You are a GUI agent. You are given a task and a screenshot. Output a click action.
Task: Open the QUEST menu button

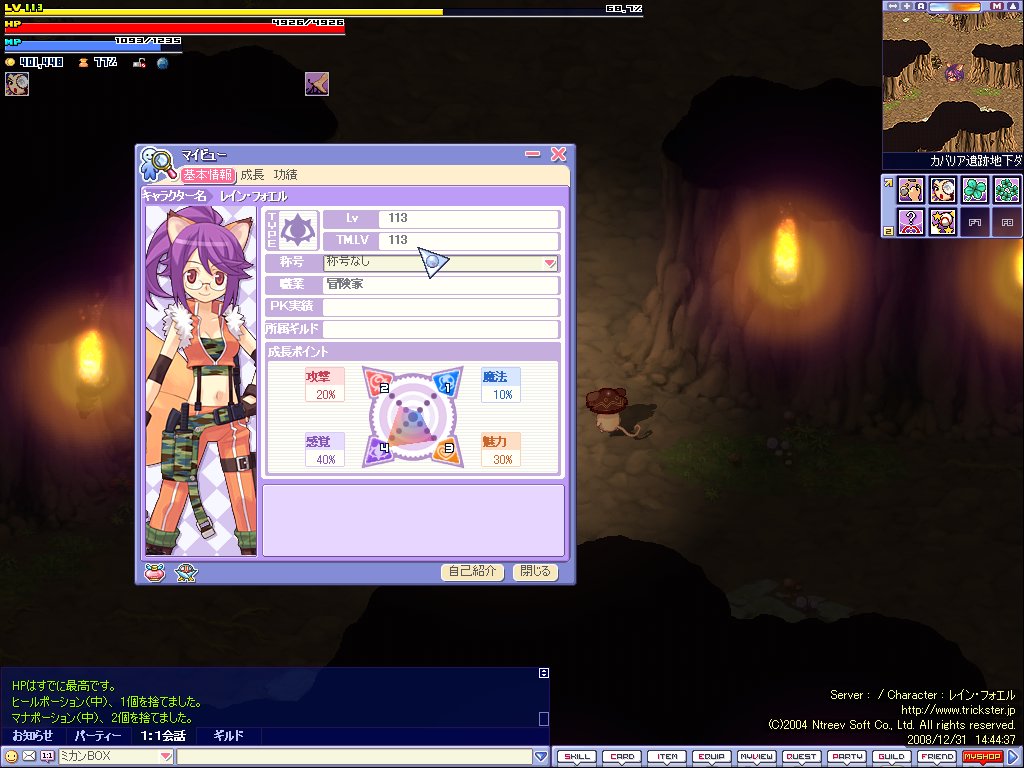[801, 757]
